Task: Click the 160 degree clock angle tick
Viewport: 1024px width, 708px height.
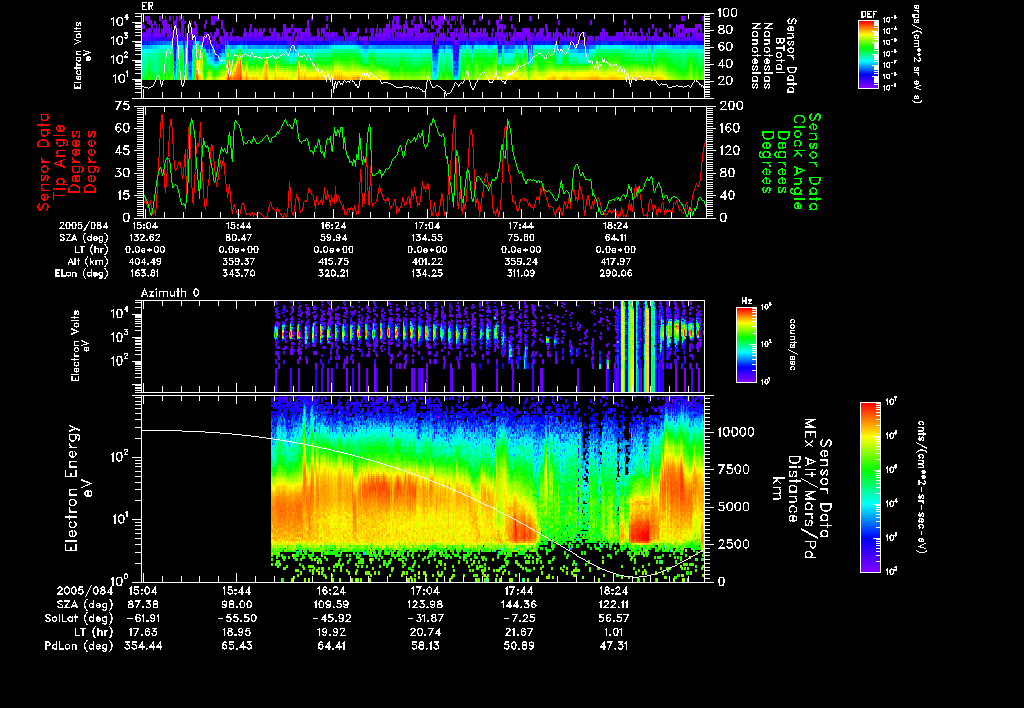Action: (x=730, y=128)
